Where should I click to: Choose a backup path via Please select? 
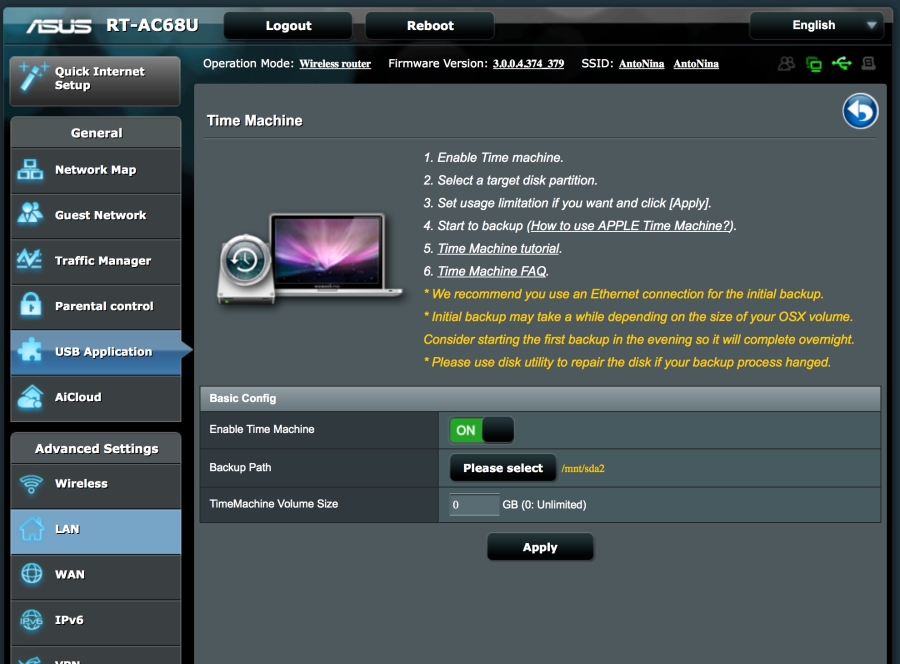(502, 467)
